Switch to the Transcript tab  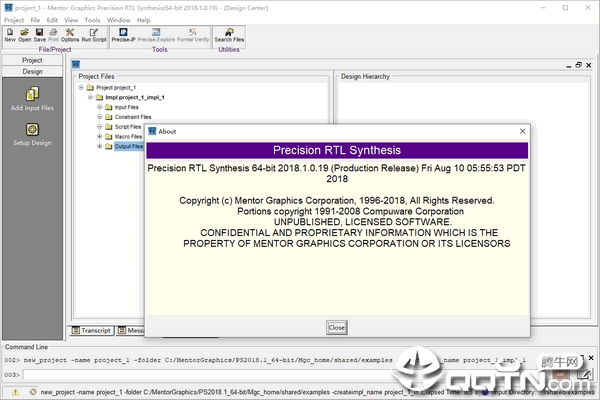(x=91, y=330)
